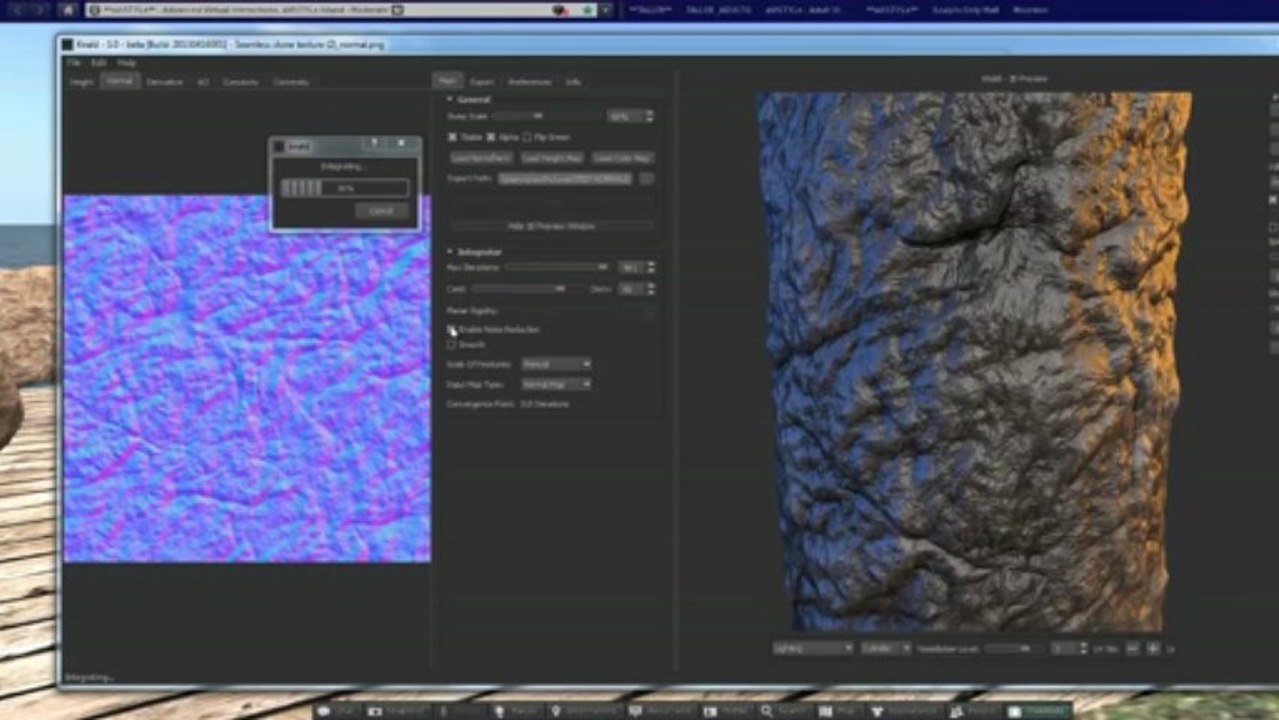Click the Hide 3D Preview Window button
The height and width of the screenshot is (720, 1279).
pyautogui.click(x=551, y=227)
